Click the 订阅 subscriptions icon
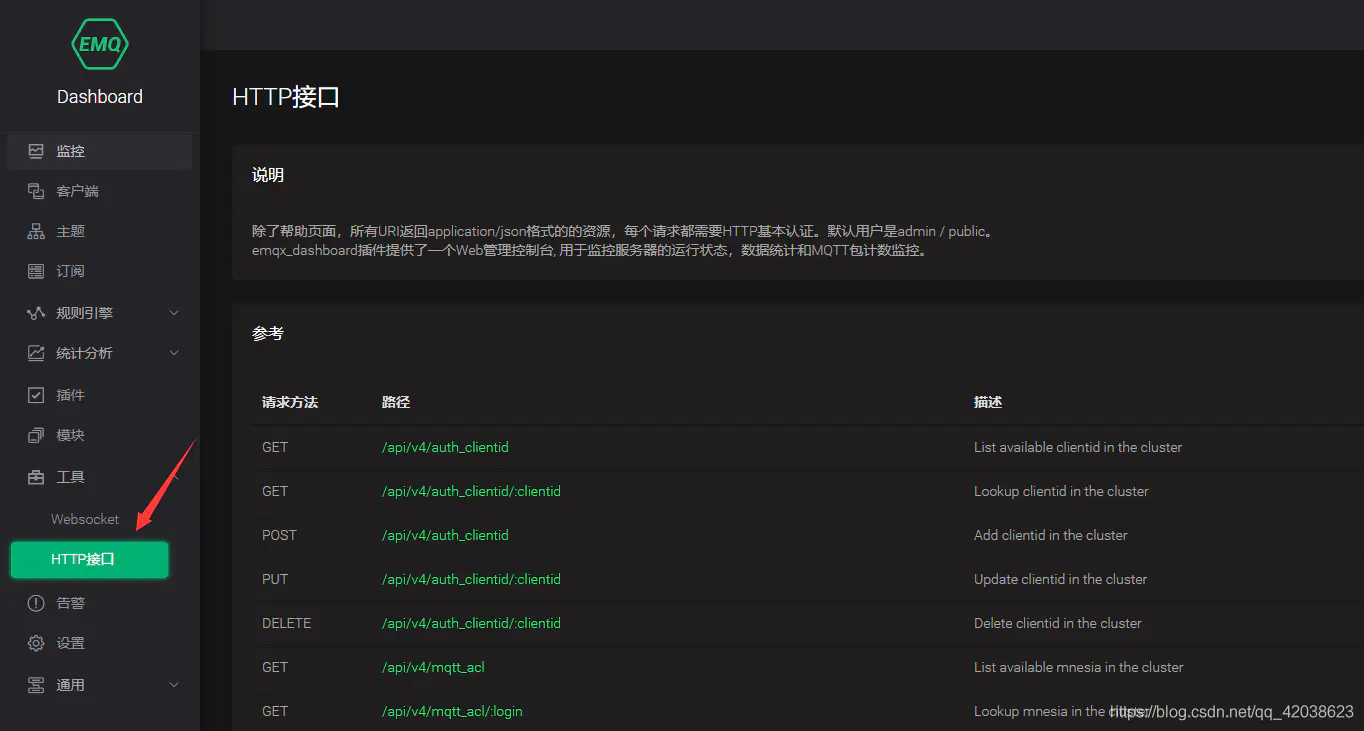Image resolution: width=1364 pixels, height=731 pixels. point(36,271)
